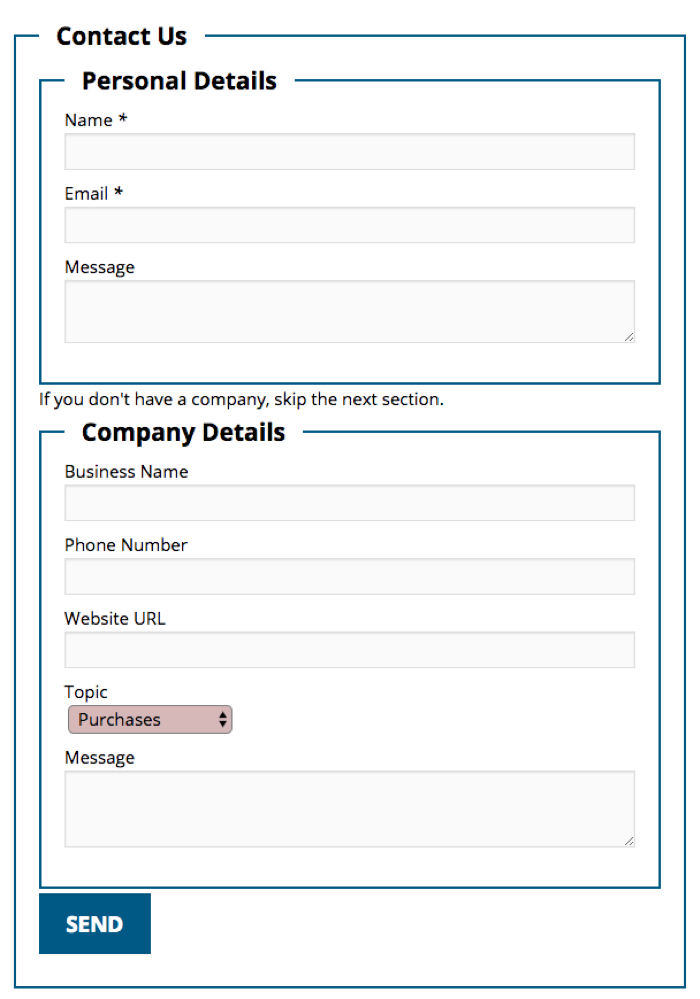Click the Website URL label
The width and height of the screenshot is (700, 999).
pyautogui.click(x=115, y=619)
